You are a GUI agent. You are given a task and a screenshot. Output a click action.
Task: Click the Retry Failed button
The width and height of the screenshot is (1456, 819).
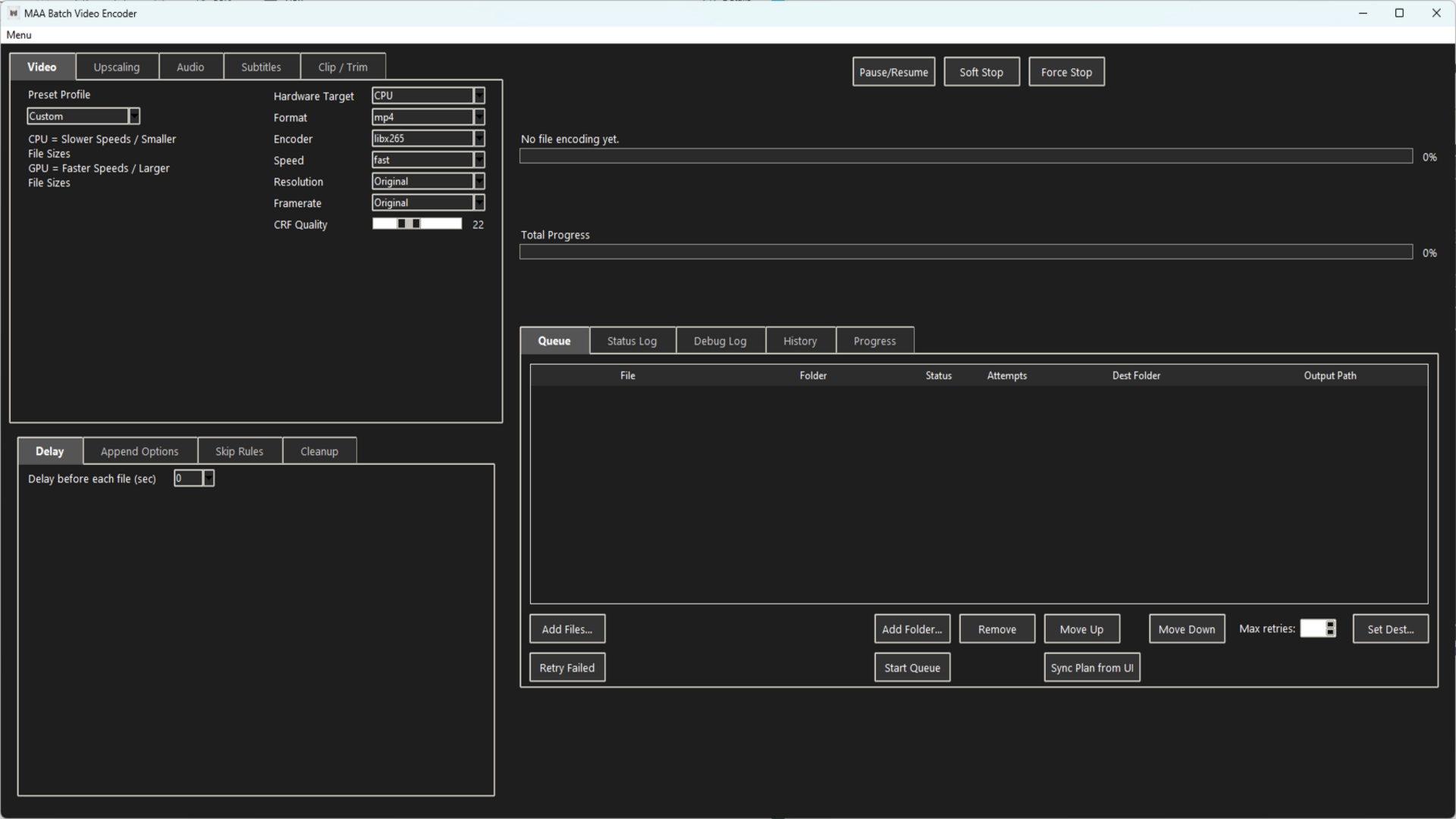click(x=566, y=667)
